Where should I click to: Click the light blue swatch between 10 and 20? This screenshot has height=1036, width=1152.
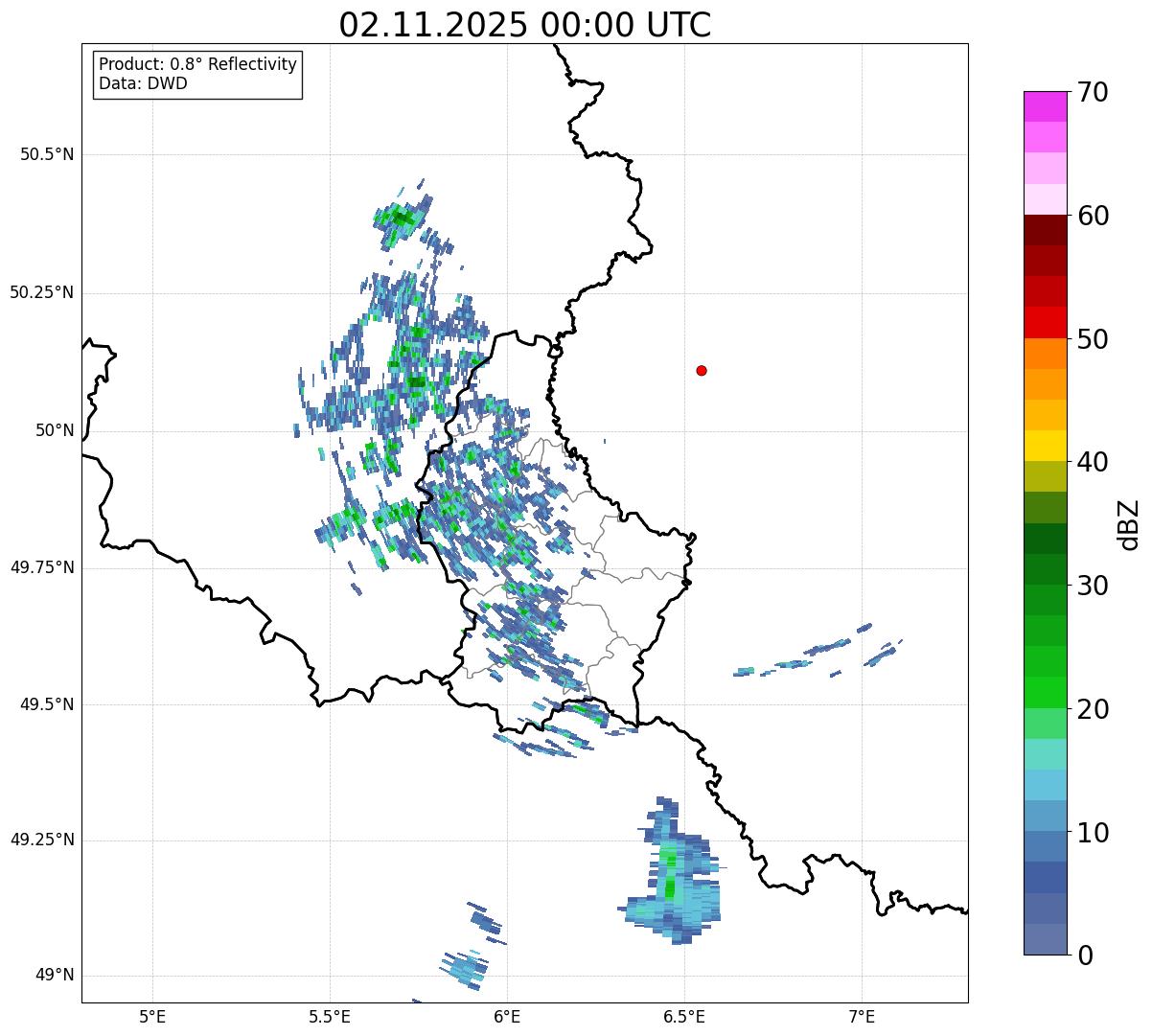coord(1045,785)
